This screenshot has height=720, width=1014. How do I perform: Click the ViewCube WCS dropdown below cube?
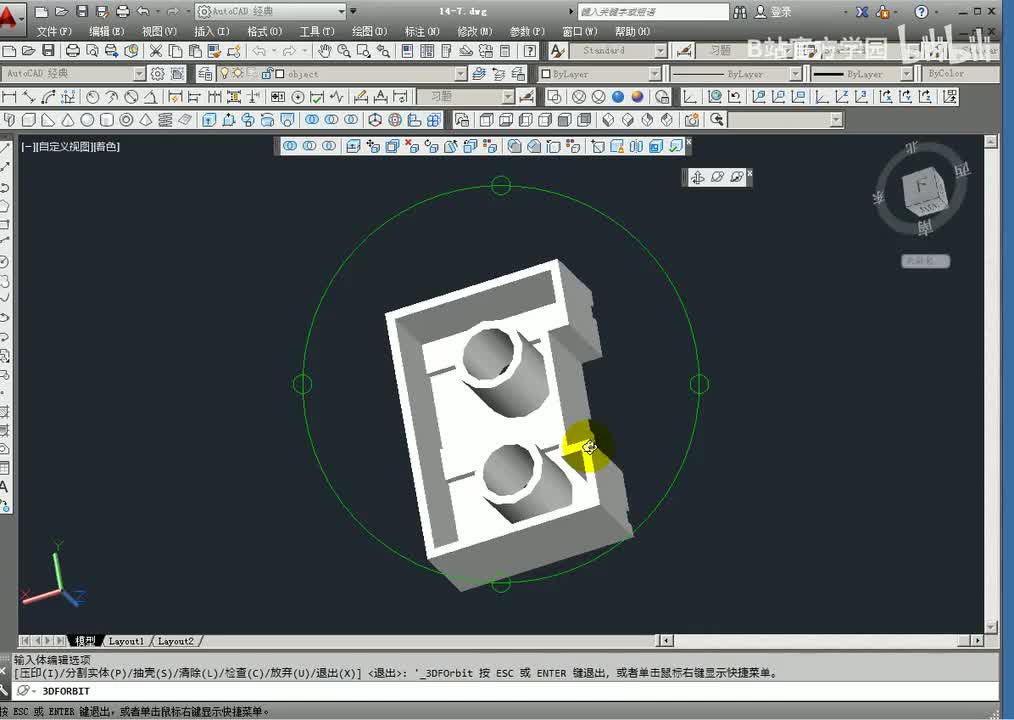tap(925, 261)
